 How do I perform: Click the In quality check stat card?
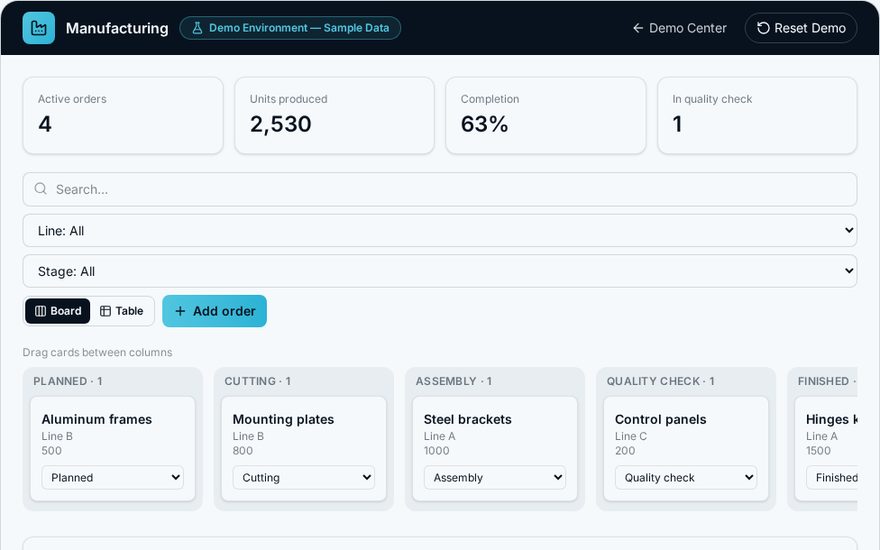point(757,116)
